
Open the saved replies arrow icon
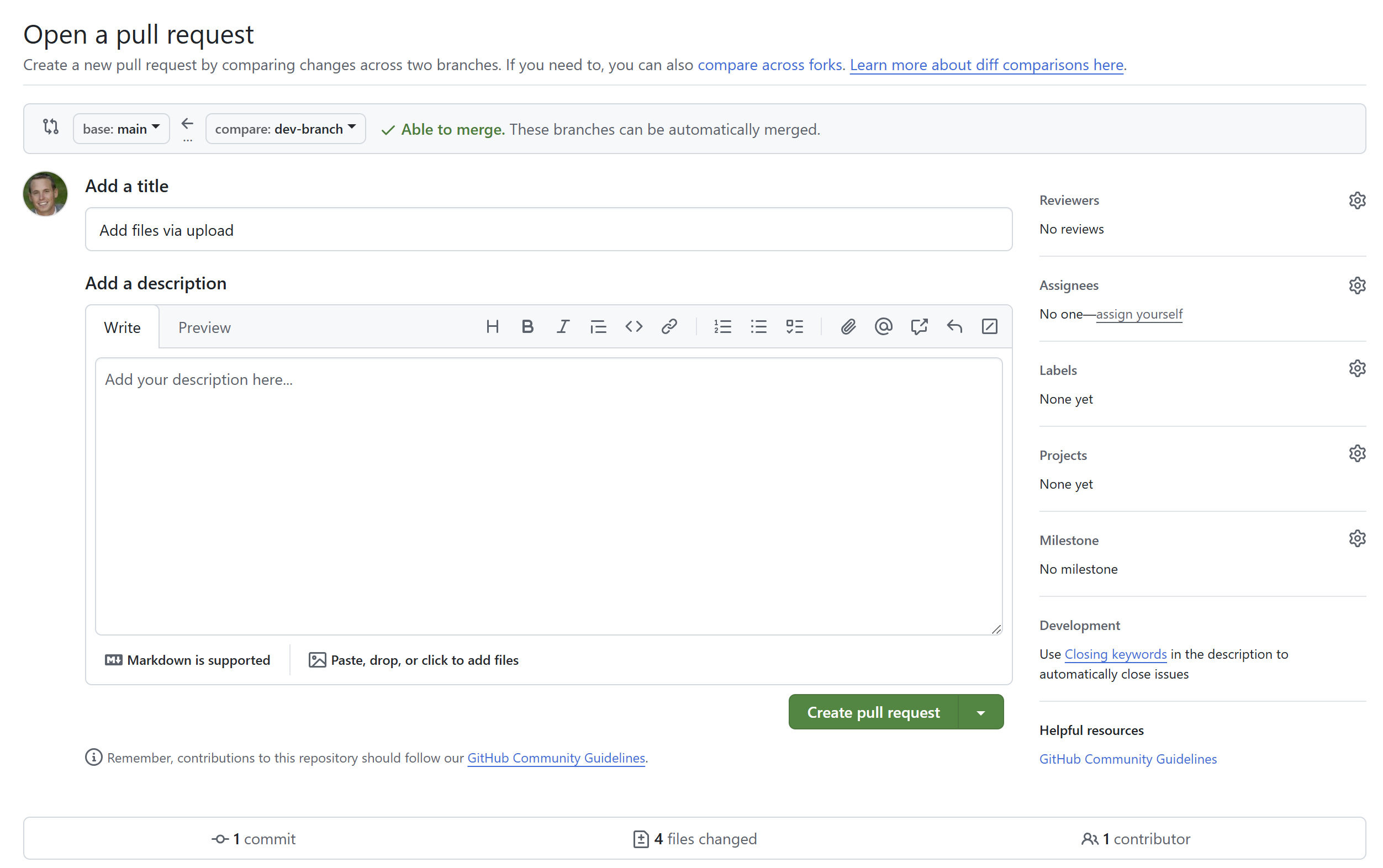pos(954,327)
